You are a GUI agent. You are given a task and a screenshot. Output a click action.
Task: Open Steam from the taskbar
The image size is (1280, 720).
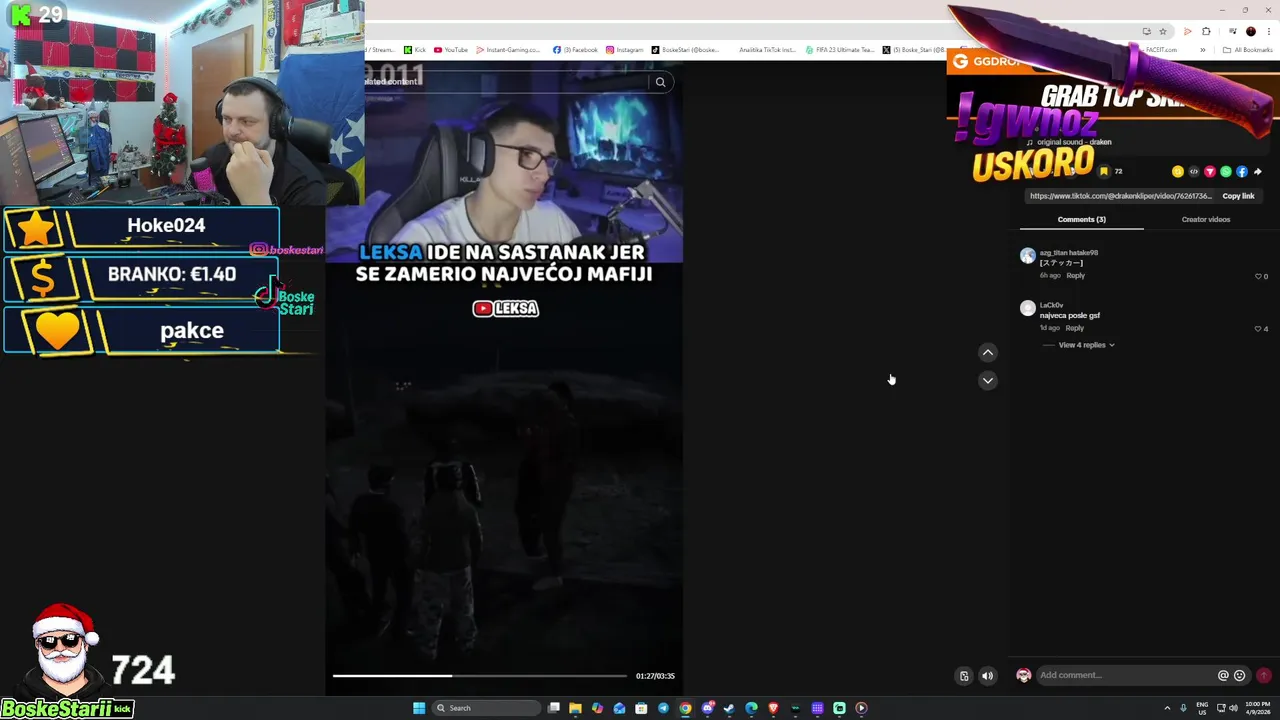tap(729, 708)
